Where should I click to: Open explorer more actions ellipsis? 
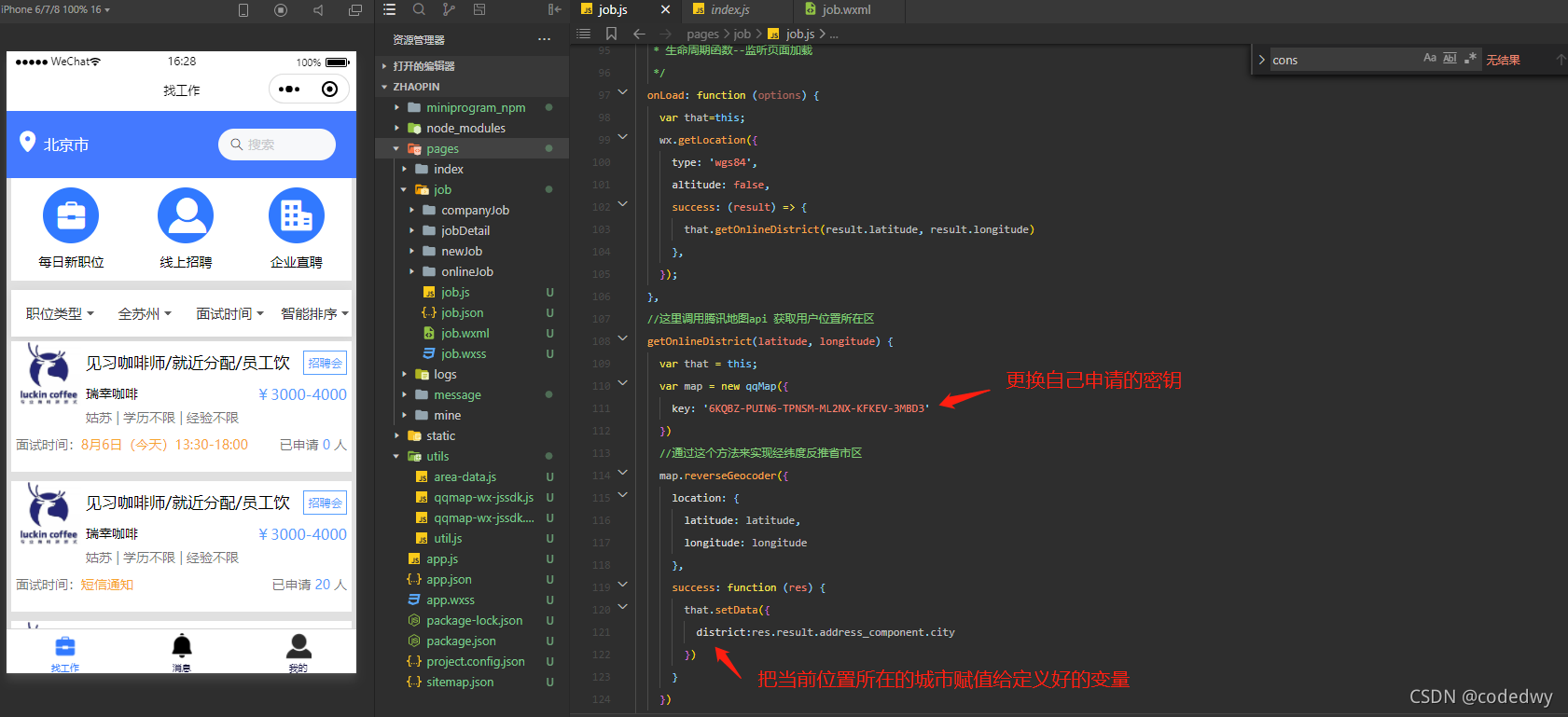pyautogui.click(x=544, y=39)
